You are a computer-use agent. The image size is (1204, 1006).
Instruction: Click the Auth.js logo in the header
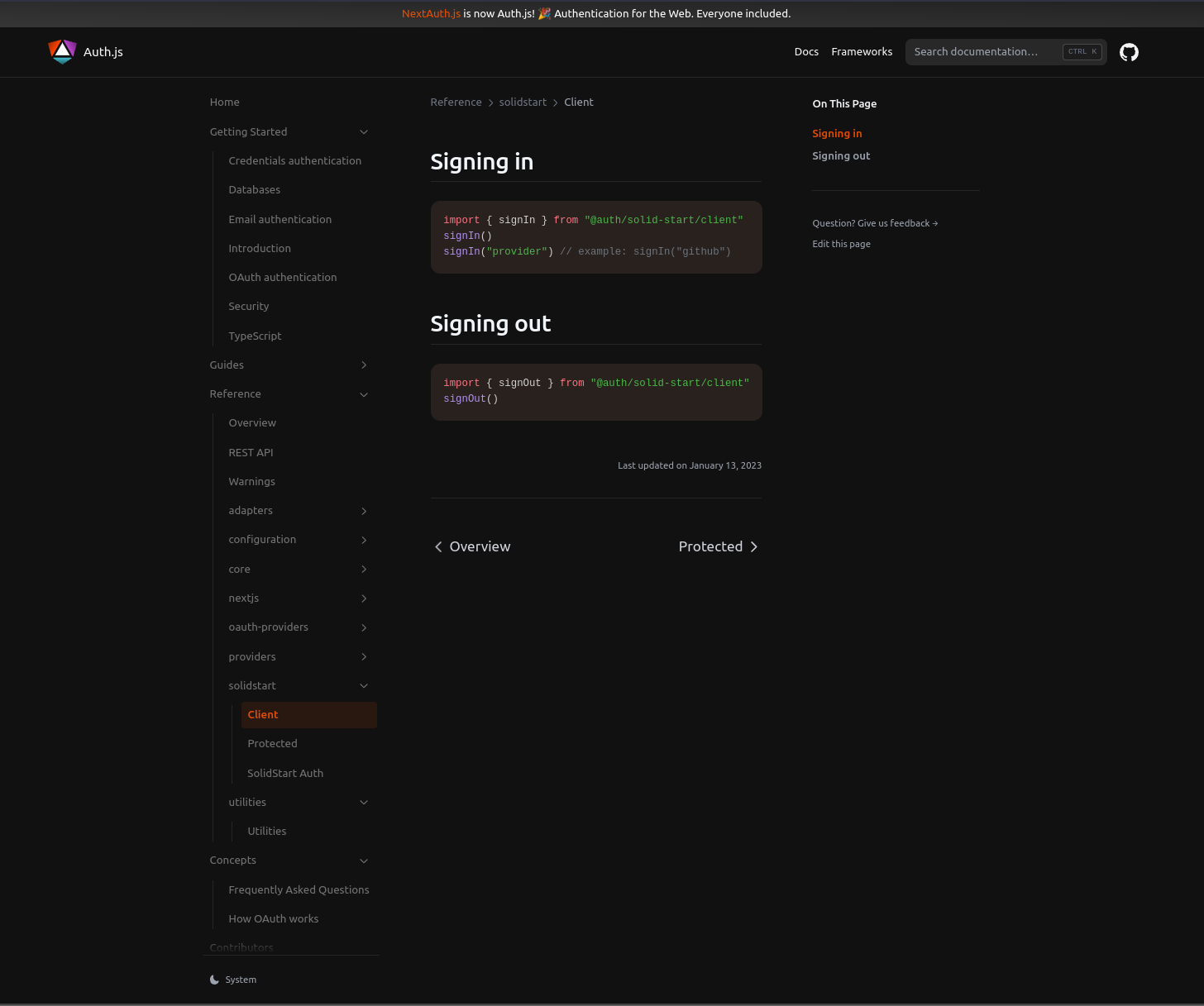[85, 51]
